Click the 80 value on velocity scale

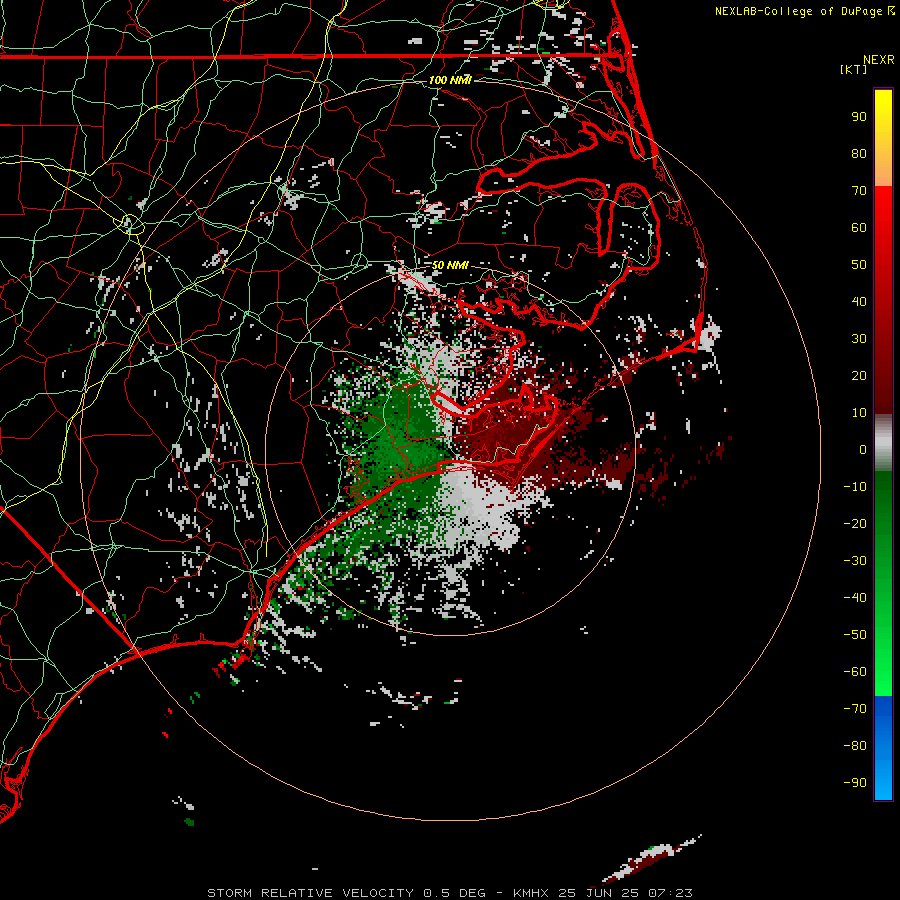[x=859, y=154]
